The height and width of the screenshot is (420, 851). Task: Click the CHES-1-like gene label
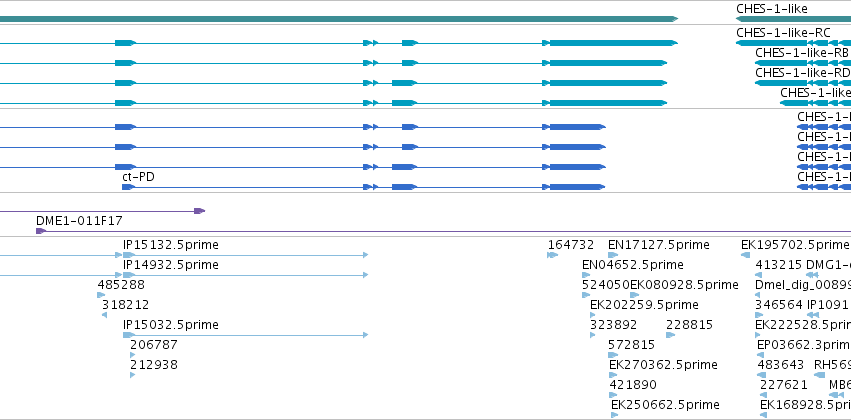tap(771, 9)
